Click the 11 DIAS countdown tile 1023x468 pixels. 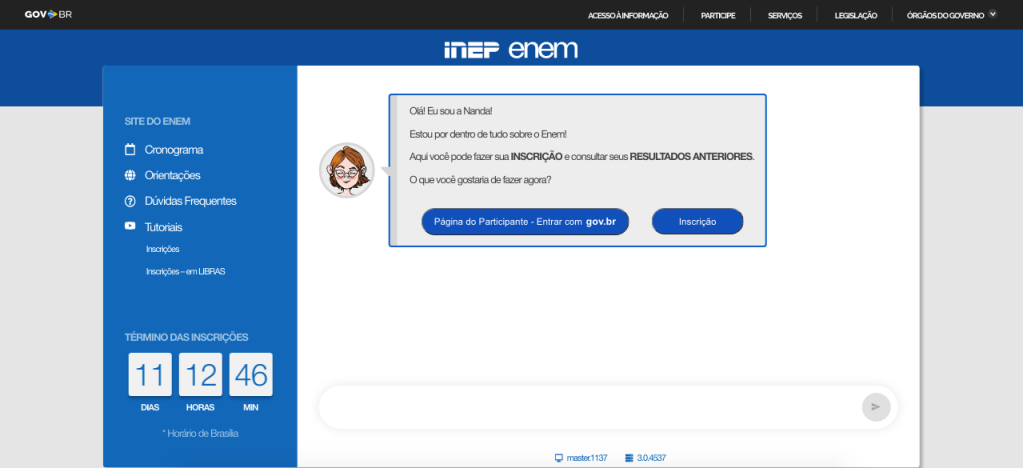tap(150, 375)
